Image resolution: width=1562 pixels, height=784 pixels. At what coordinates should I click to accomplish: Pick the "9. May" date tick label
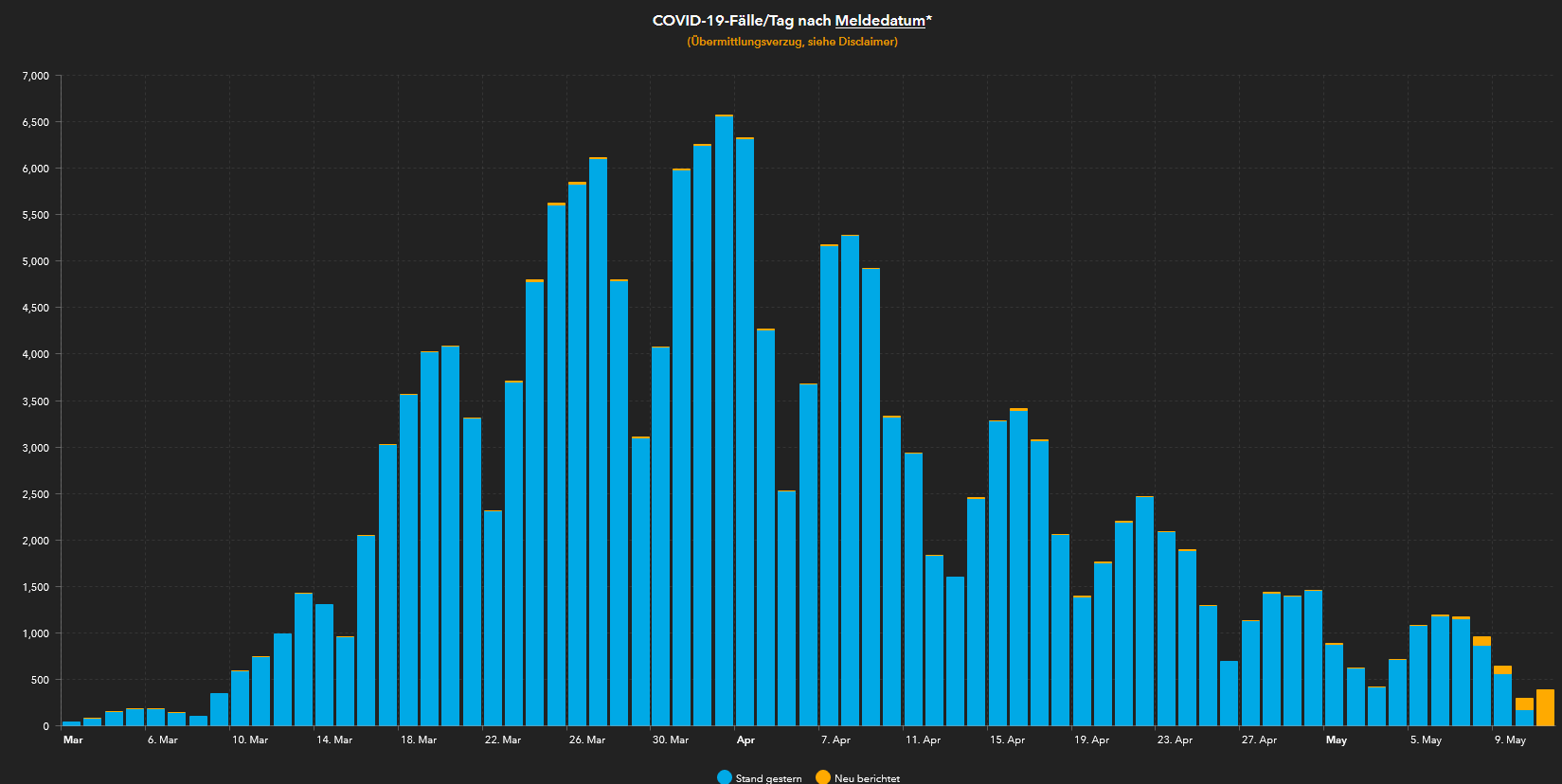pos(1510,739)
